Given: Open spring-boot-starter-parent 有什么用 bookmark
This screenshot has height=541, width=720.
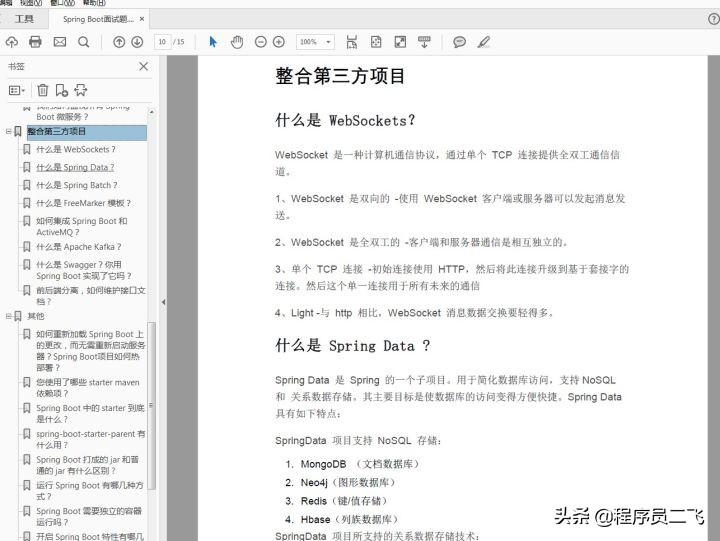Looking at the screenshot, I should (x=91, y=439).
